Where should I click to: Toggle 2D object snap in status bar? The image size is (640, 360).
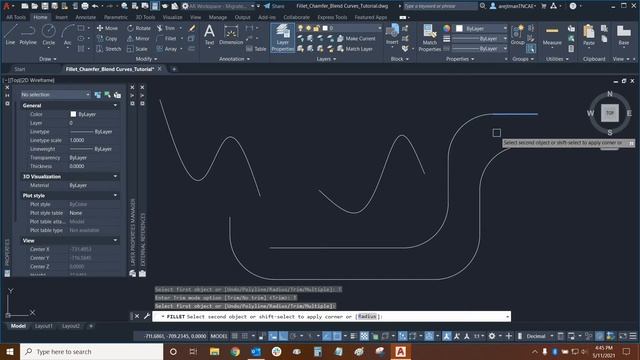point(337,336)
